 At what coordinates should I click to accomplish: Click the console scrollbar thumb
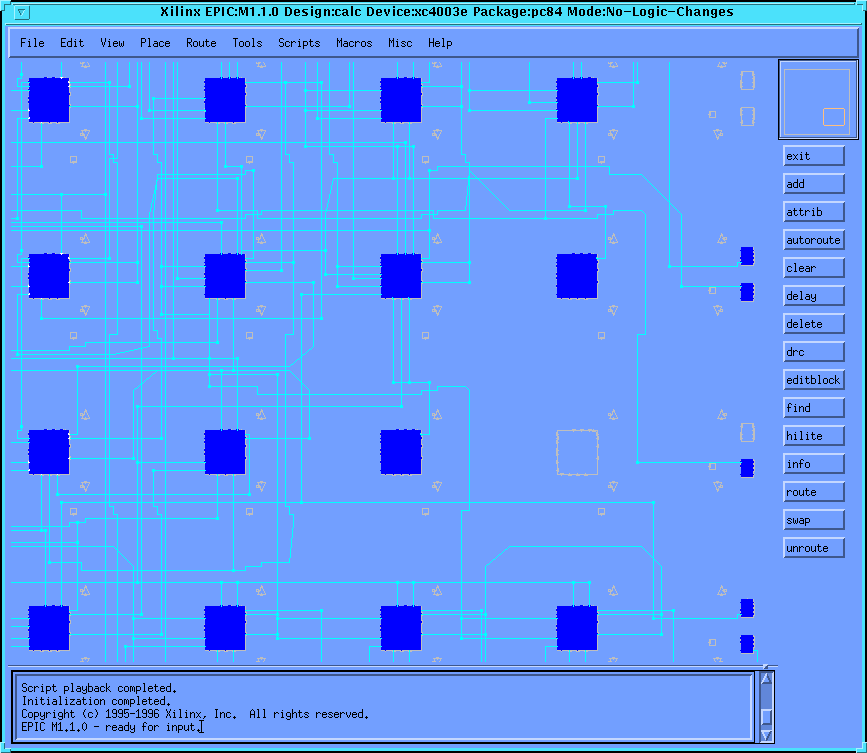(766, 717)
